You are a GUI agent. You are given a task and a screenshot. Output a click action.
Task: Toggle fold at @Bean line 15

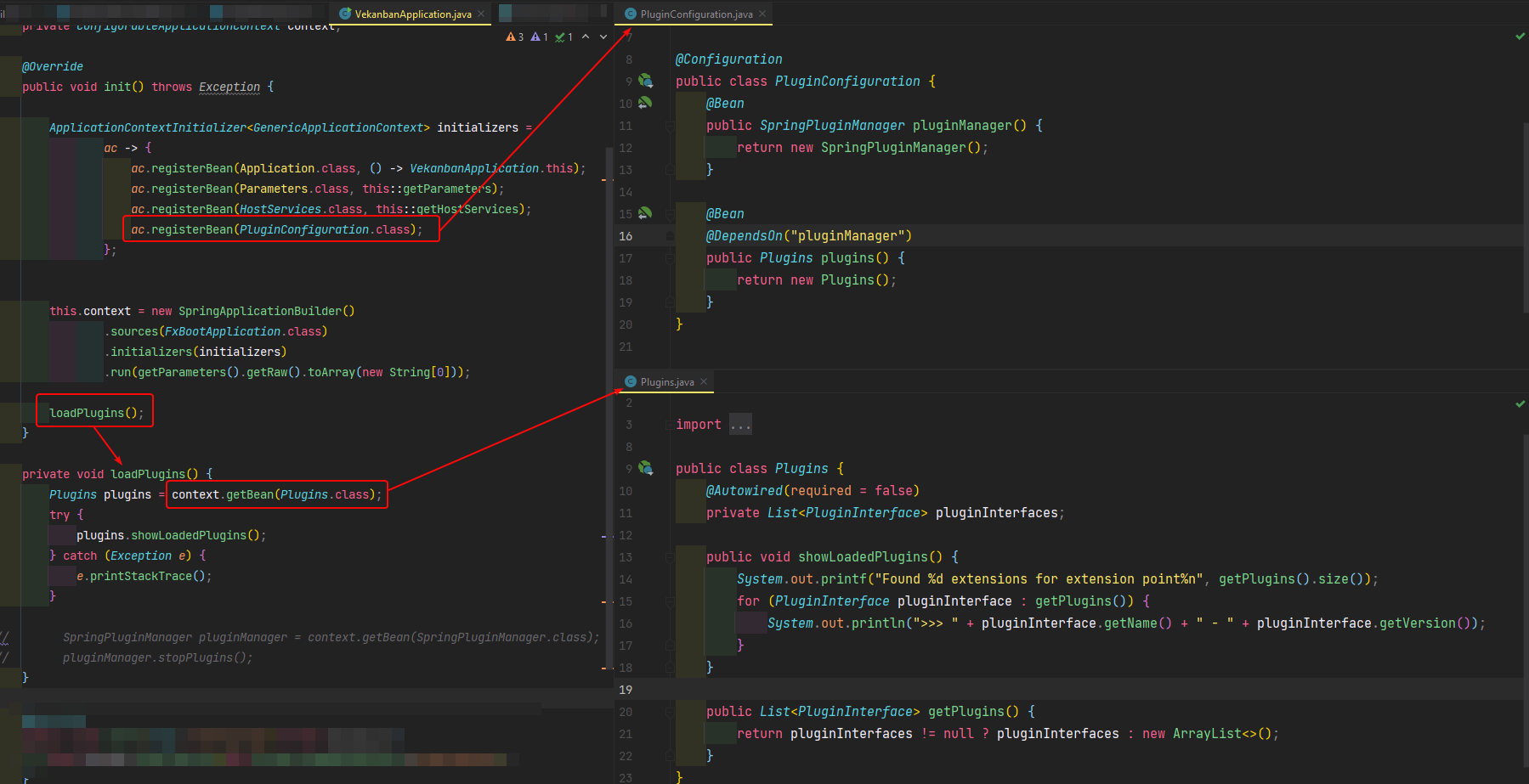click(x=670, y=214)
